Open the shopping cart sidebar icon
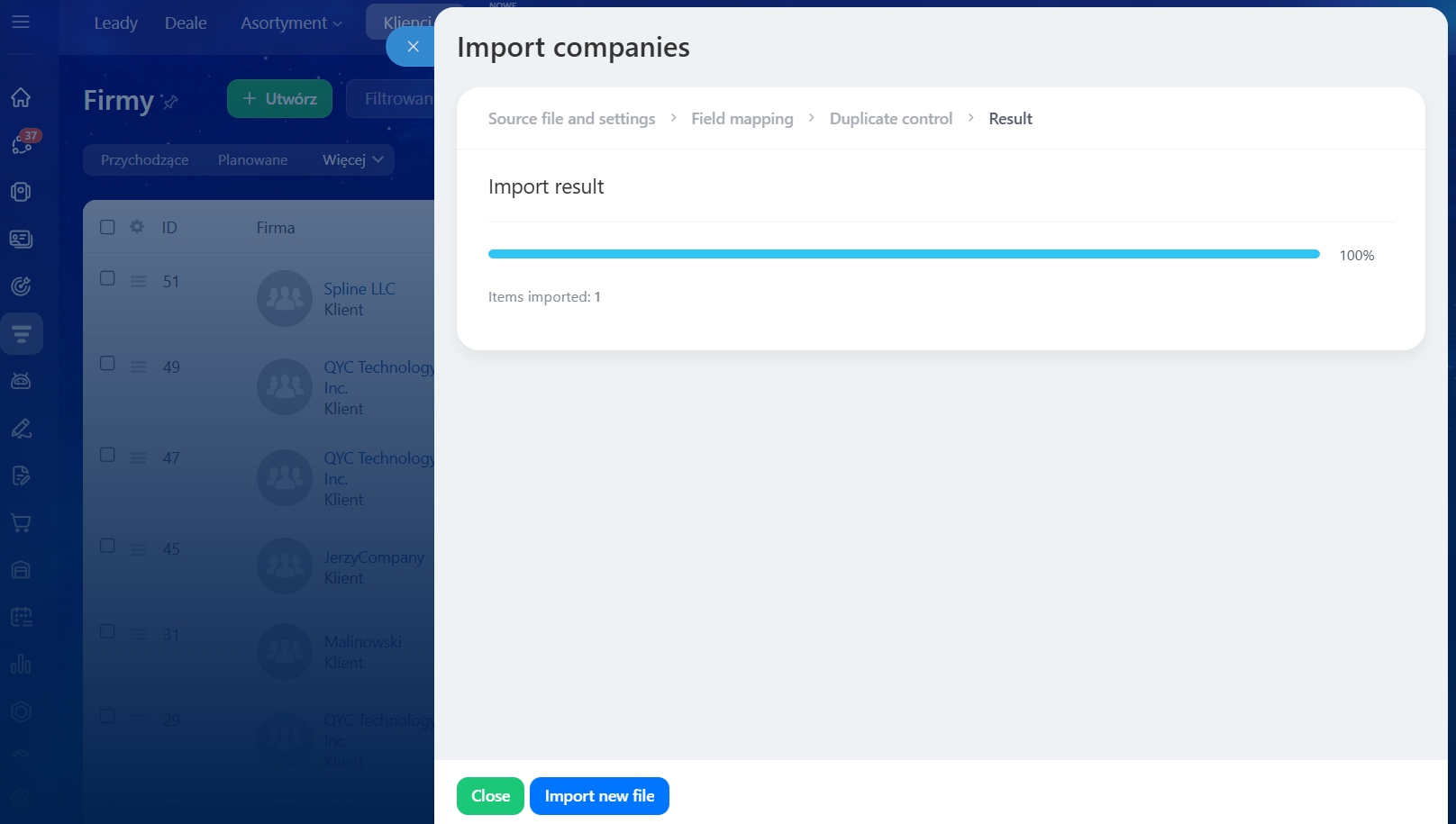The height and width of the screenshot is (824, 1456). point(21,523)
